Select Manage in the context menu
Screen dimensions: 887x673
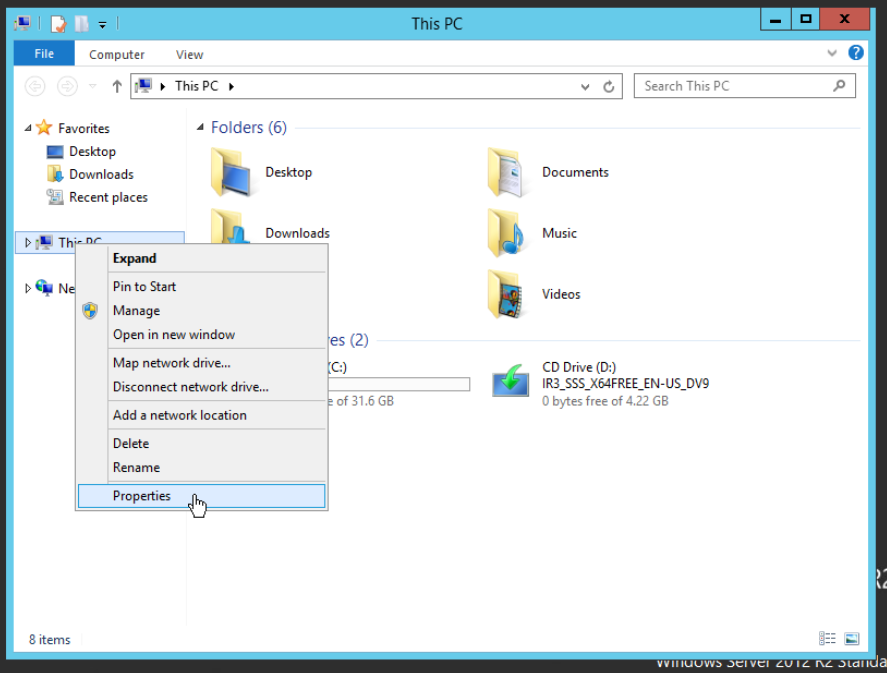[x=136, y=311]
